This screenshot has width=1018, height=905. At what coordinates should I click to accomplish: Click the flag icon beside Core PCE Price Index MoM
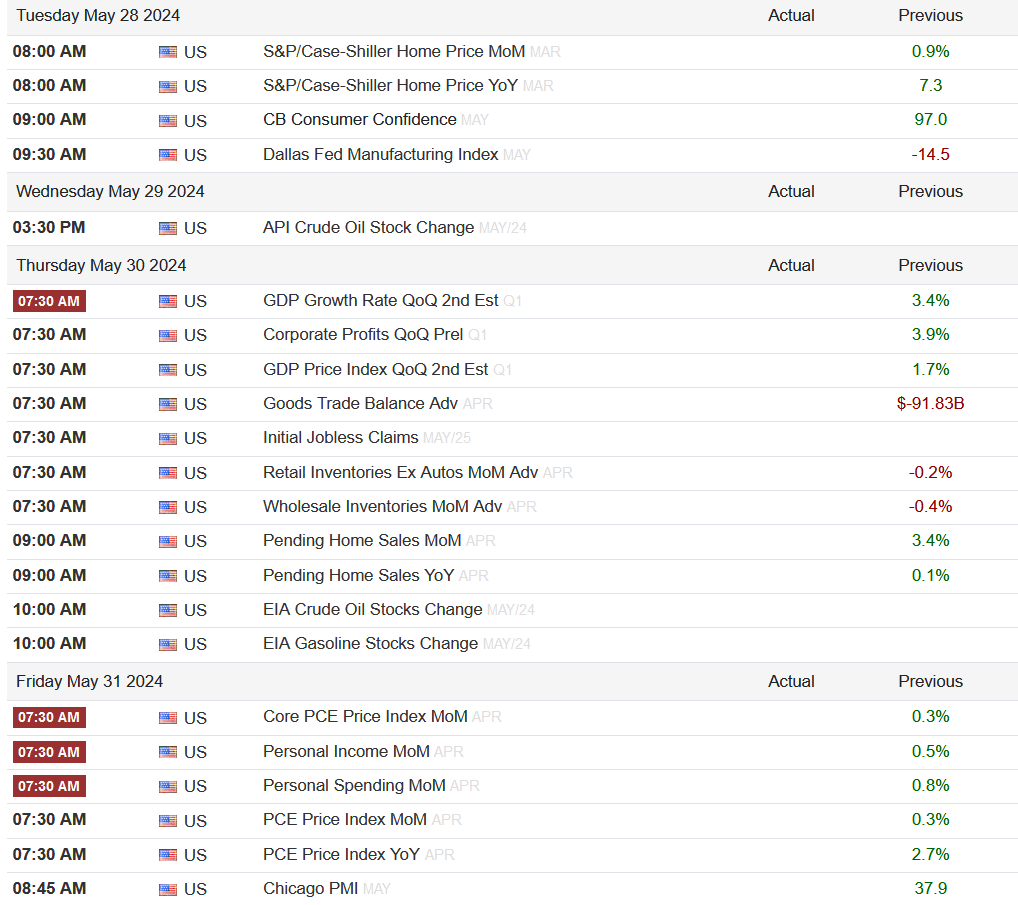click(x=168, y=718)
